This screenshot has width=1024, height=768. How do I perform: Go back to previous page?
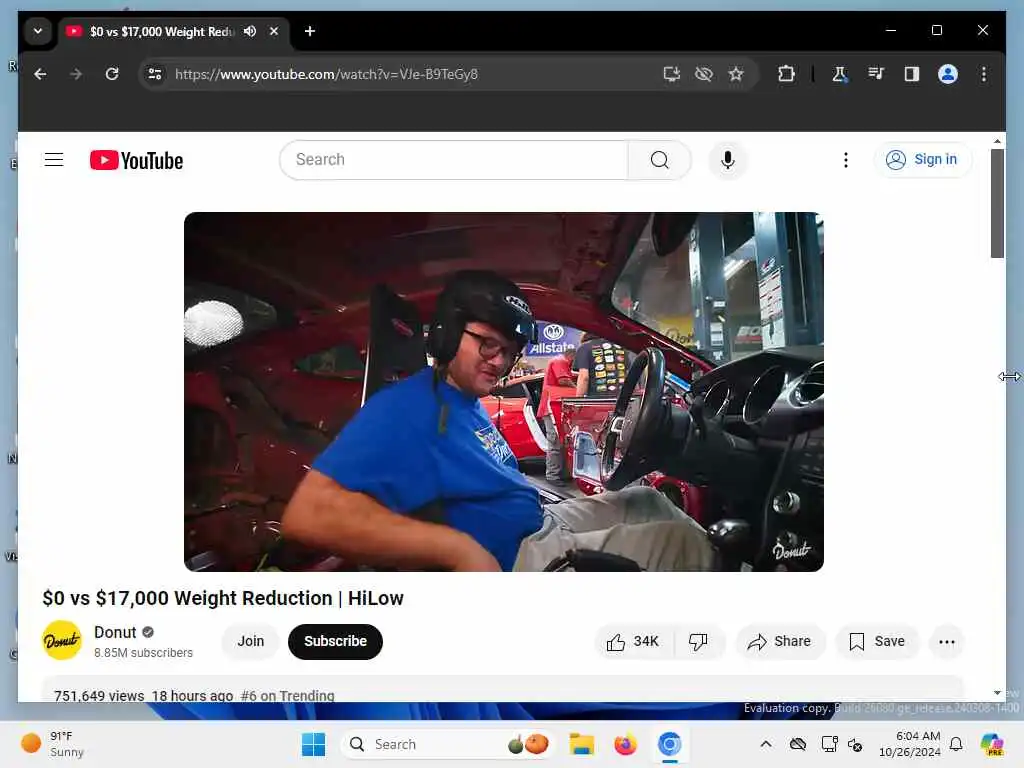(x=40, y=74)
